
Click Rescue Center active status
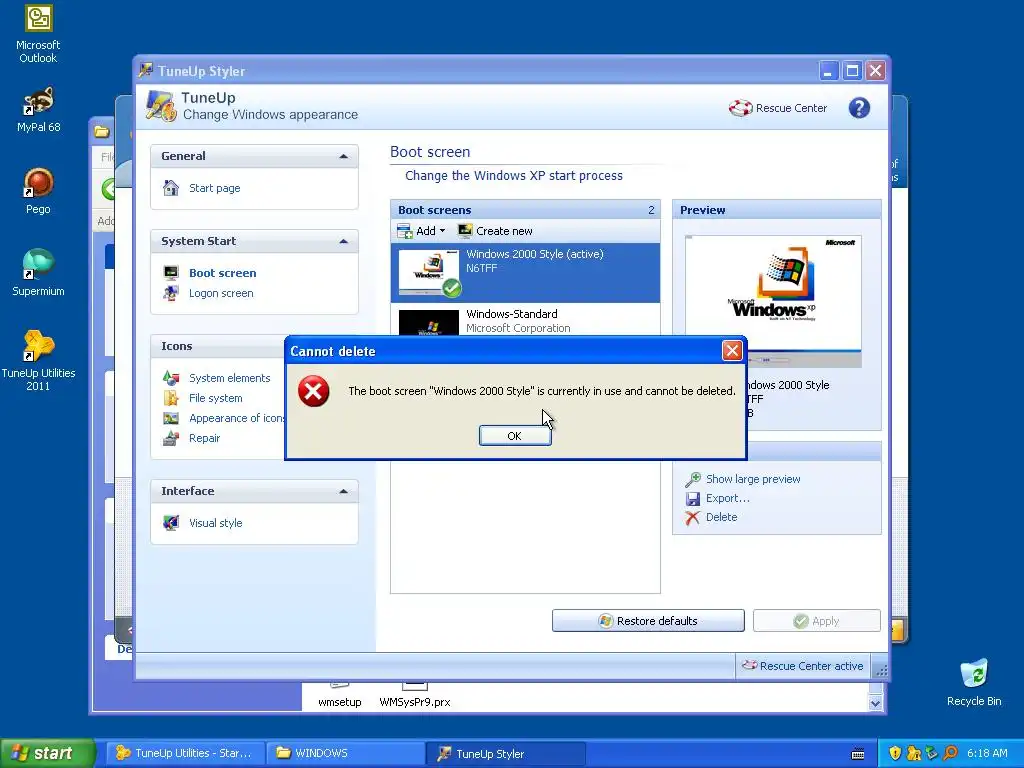click(x=803, y=666)
